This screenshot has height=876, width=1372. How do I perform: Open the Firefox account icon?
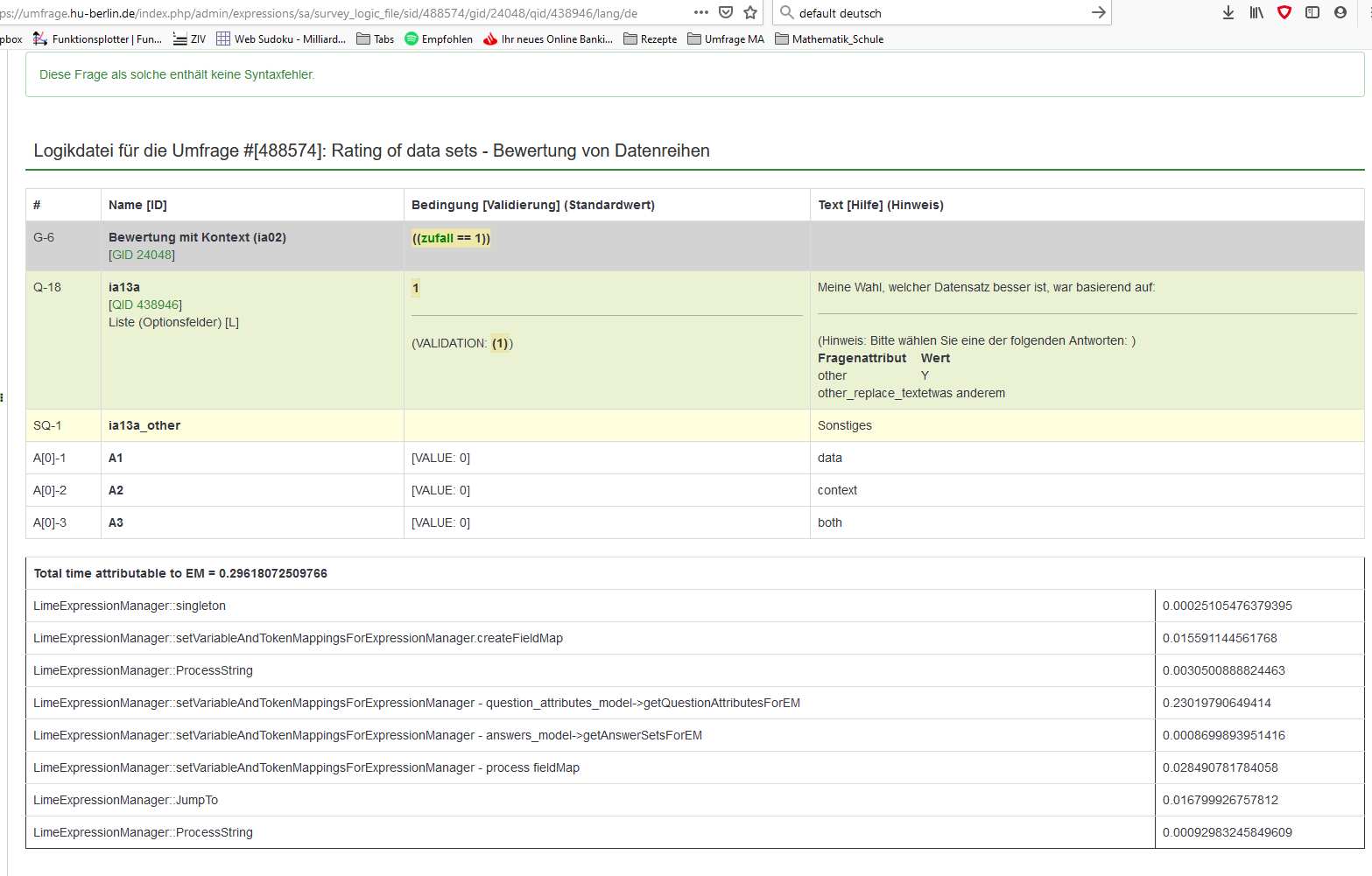[1340, 12]
